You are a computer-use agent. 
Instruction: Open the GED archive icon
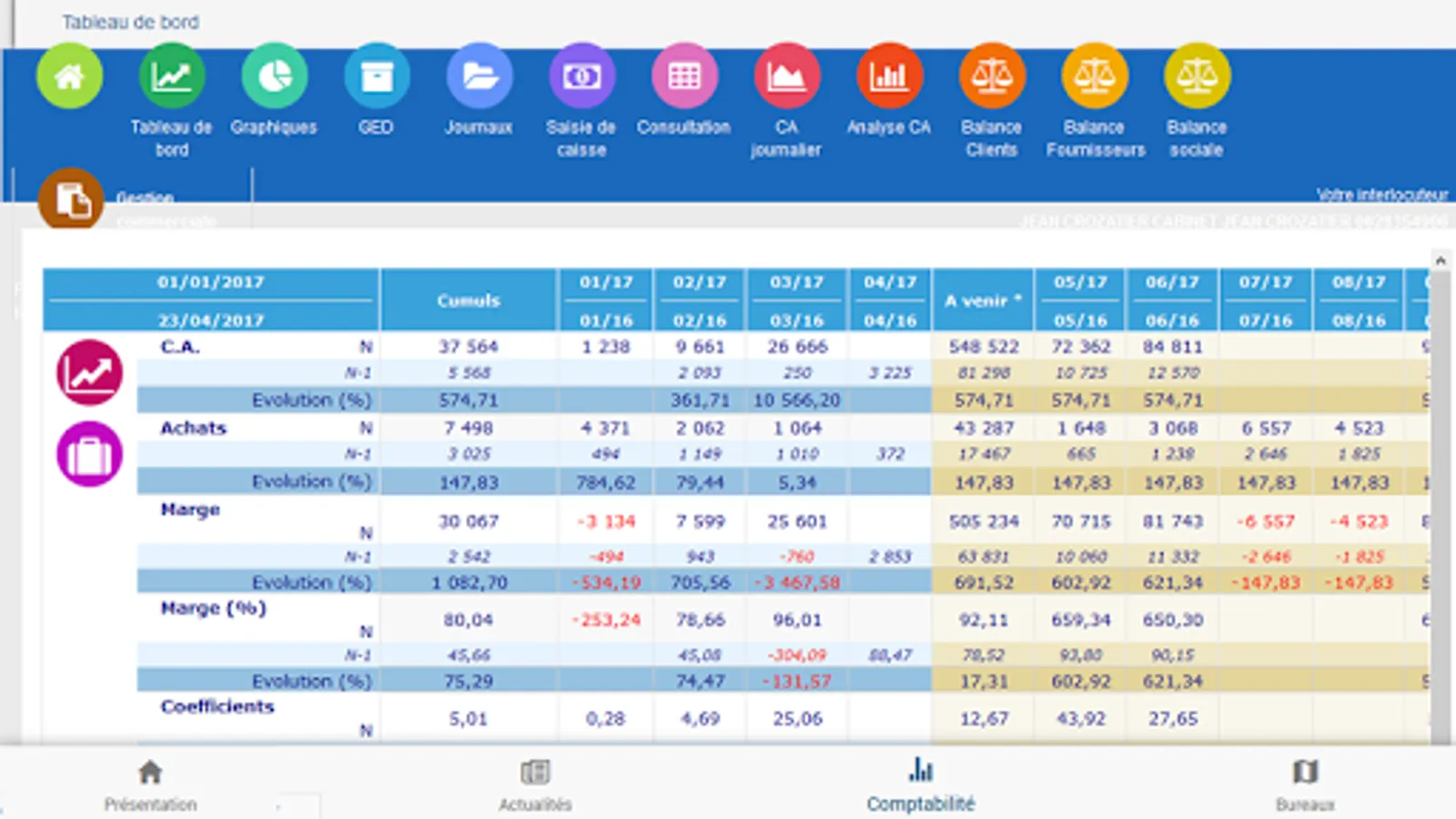click(377, 76)
